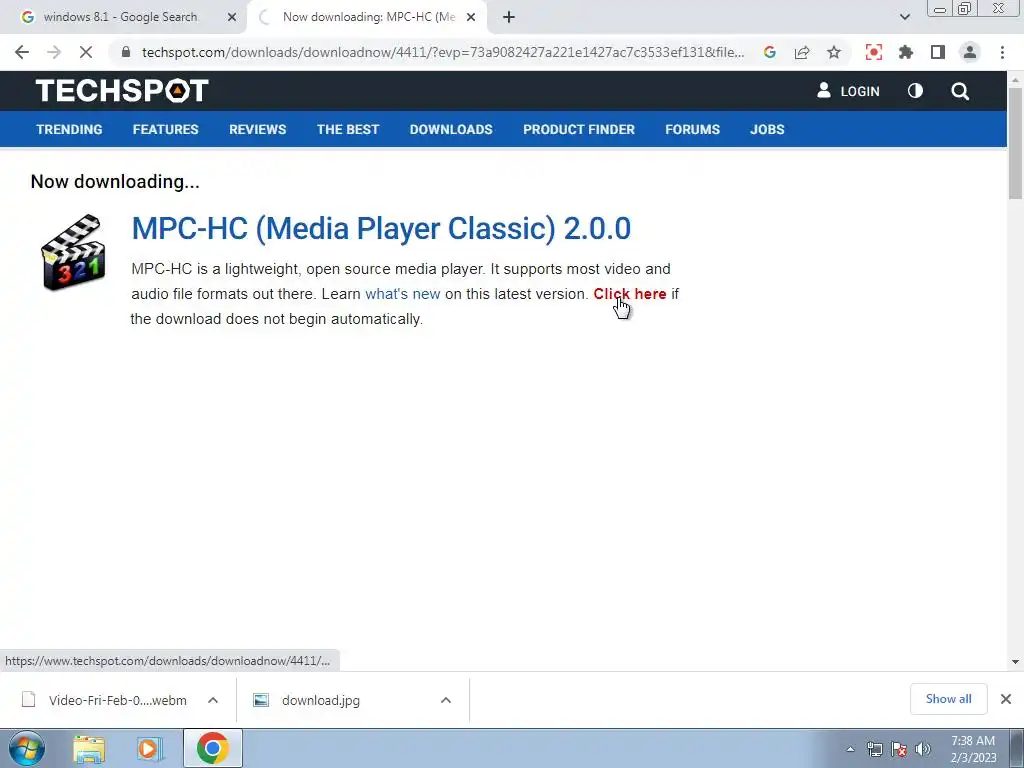Viewport: 1024px width, 768px height.
Task: Show hidden system tray icons
Action: 850,749
